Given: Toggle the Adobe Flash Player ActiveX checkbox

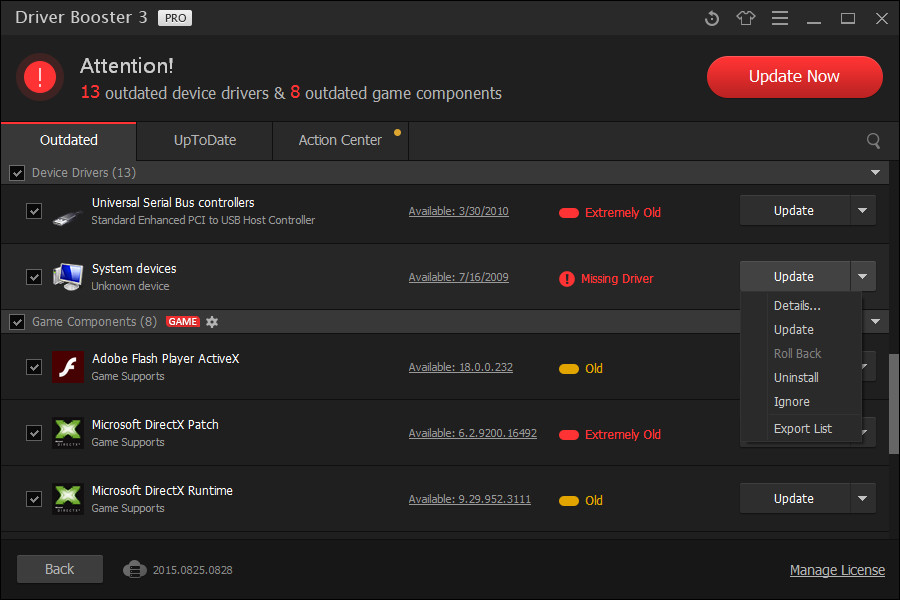Looking at the screenshot, I should pos(34,366).
